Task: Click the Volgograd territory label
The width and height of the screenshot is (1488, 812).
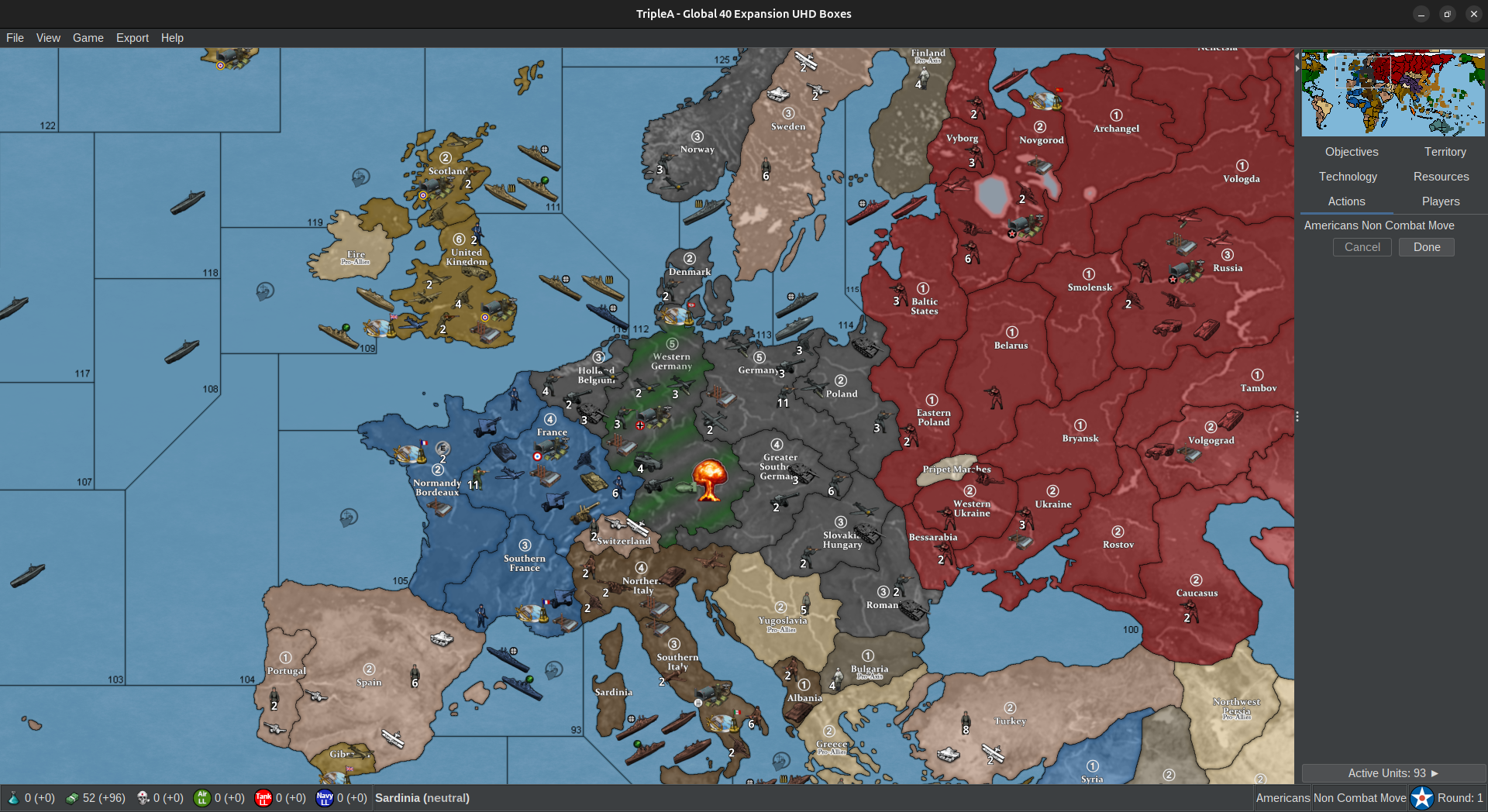Action: point(1211,440)
